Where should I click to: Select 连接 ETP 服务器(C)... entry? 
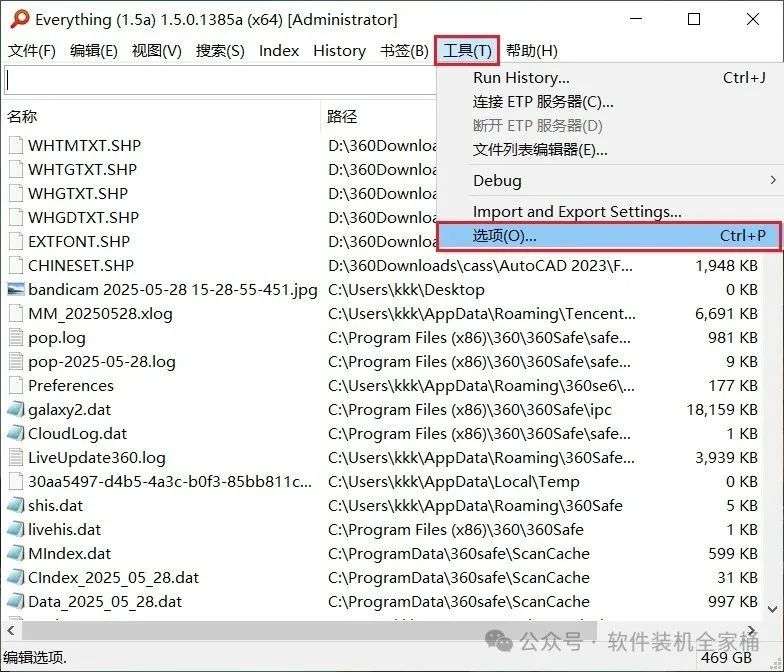coord(609,102)
